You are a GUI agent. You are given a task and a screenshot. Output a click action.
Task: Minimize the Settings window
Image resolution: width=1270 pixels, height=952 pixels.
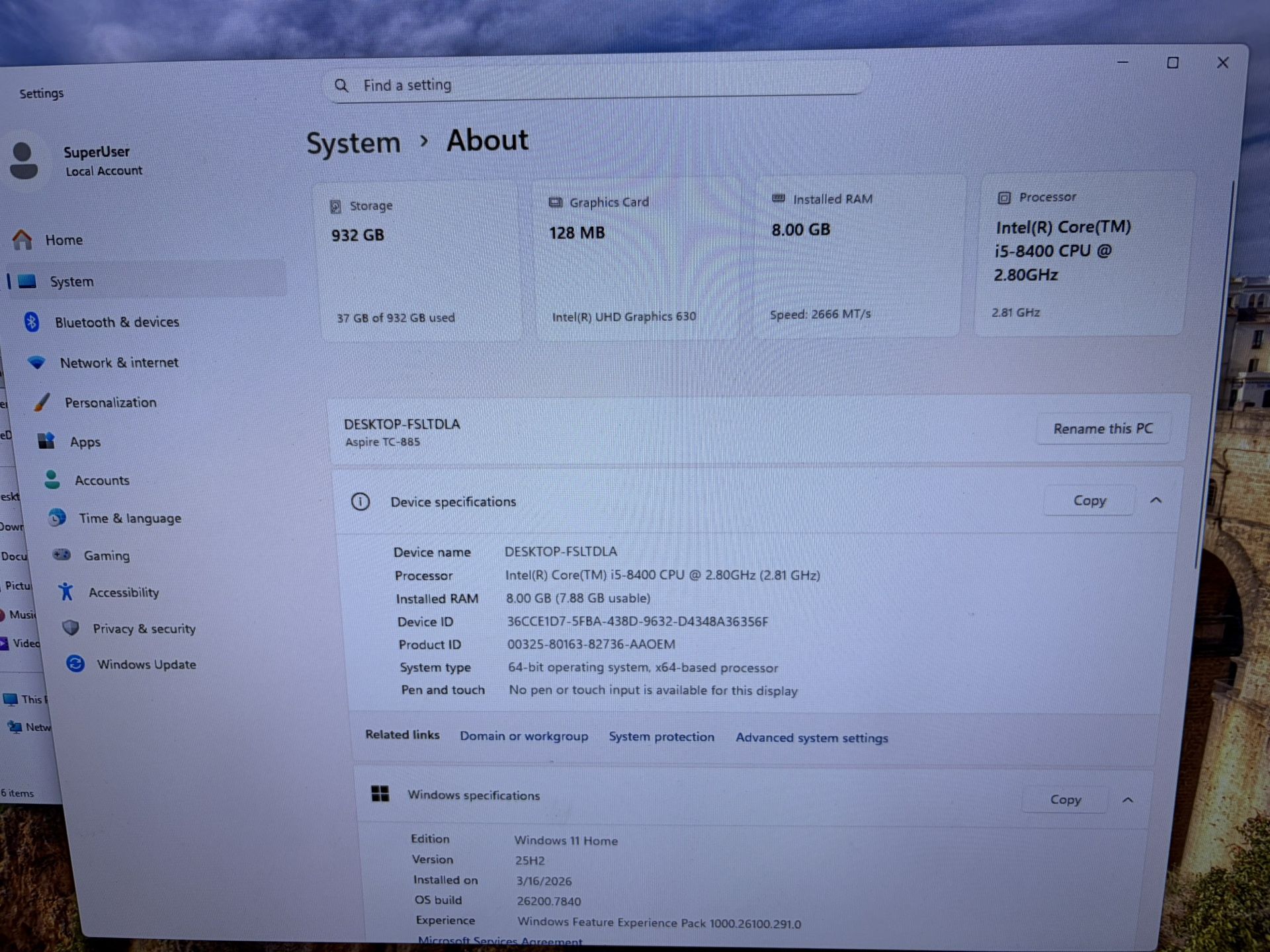tap(1122, 62)
